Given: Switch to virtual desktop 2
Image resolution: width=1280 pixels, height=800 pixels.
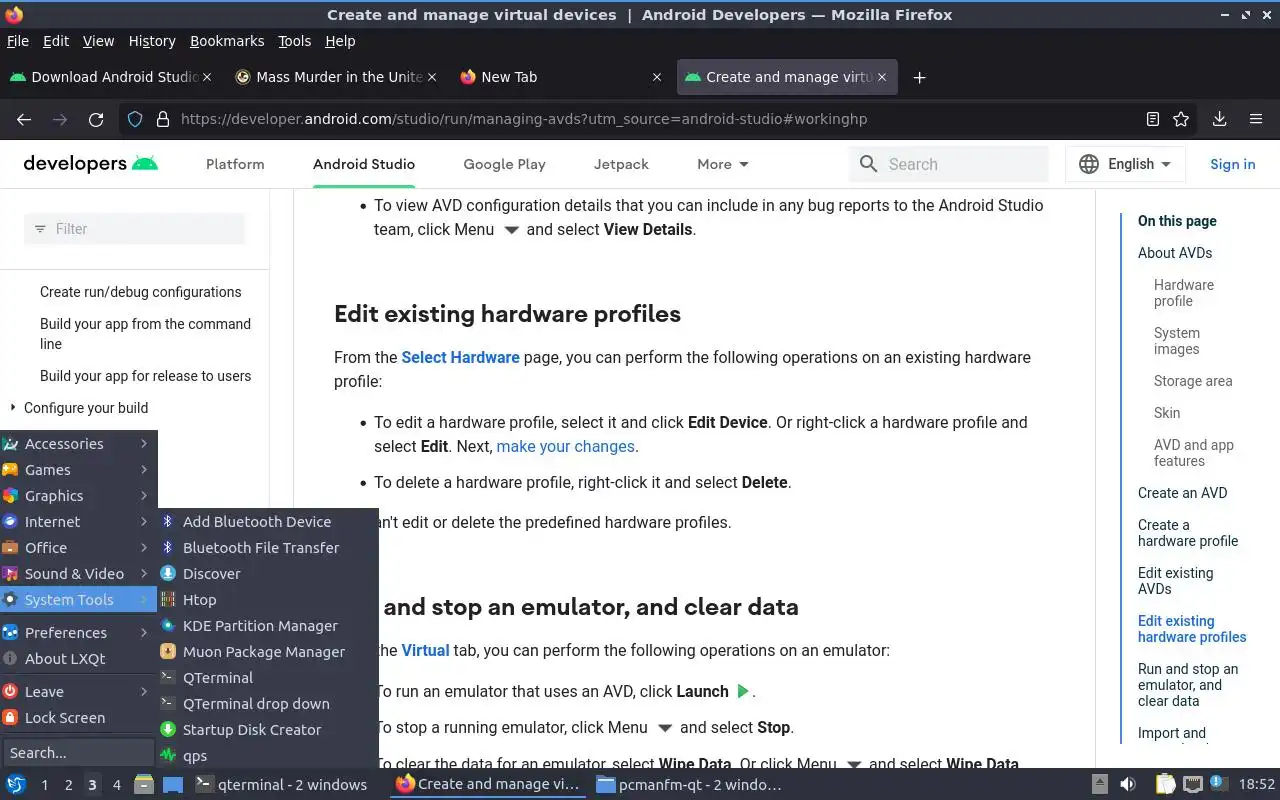Looking at the screenshot, I should click(x=68, y=785).
